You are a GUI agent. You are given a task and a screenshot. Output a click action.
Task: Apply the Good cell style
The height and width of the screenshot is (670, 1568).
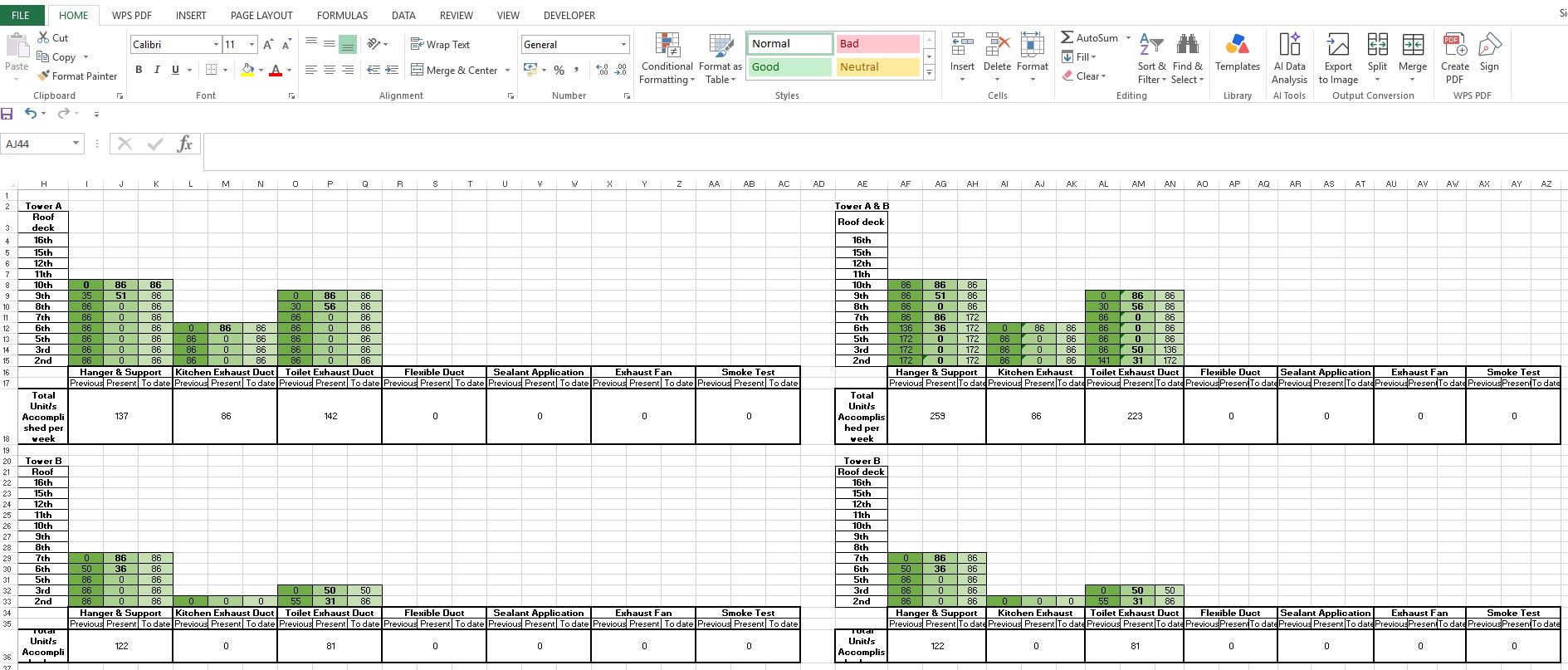pyautogui.click(x=789, y=67)
